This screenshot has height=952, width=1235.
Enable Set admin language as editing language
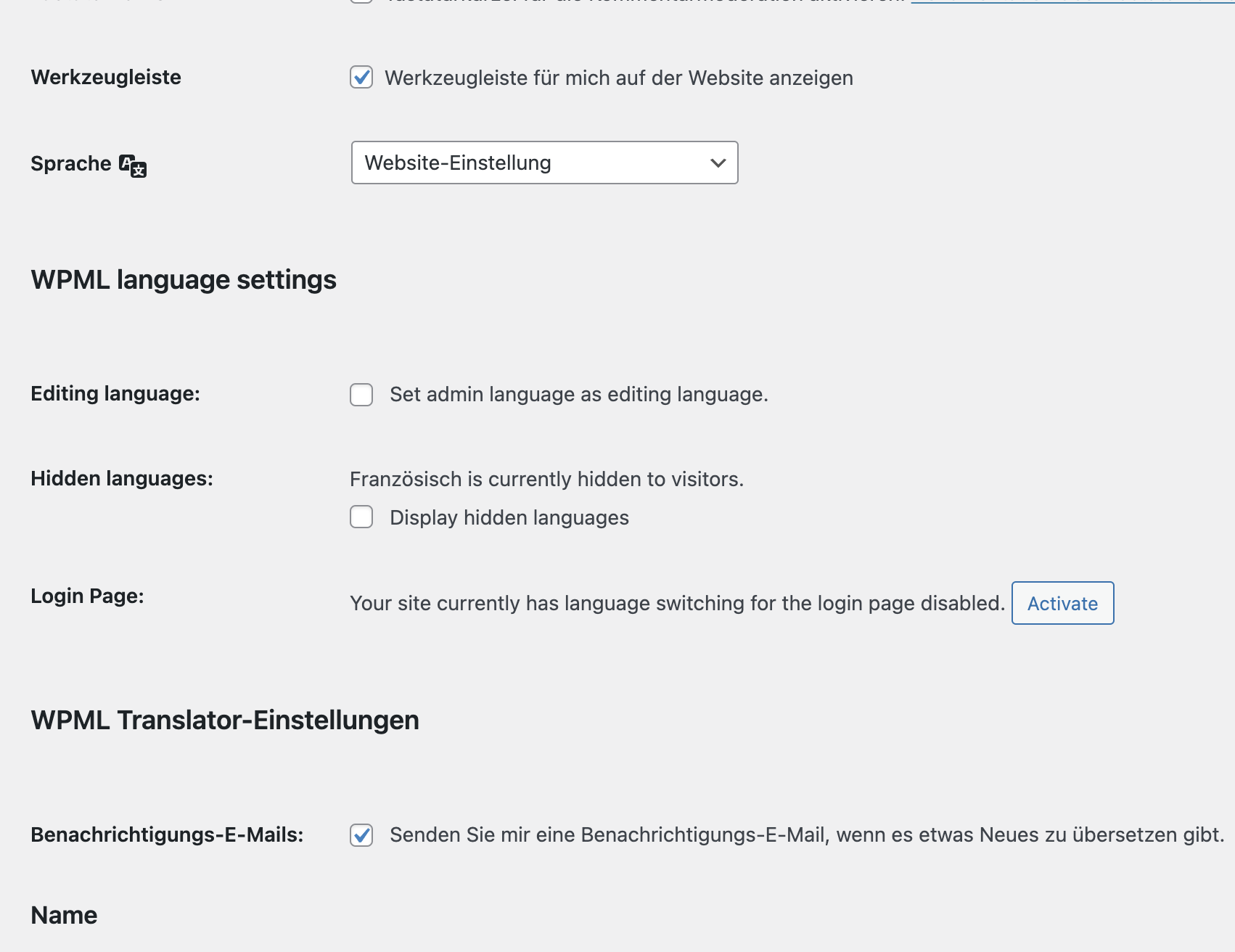click(x=361, y=395)
